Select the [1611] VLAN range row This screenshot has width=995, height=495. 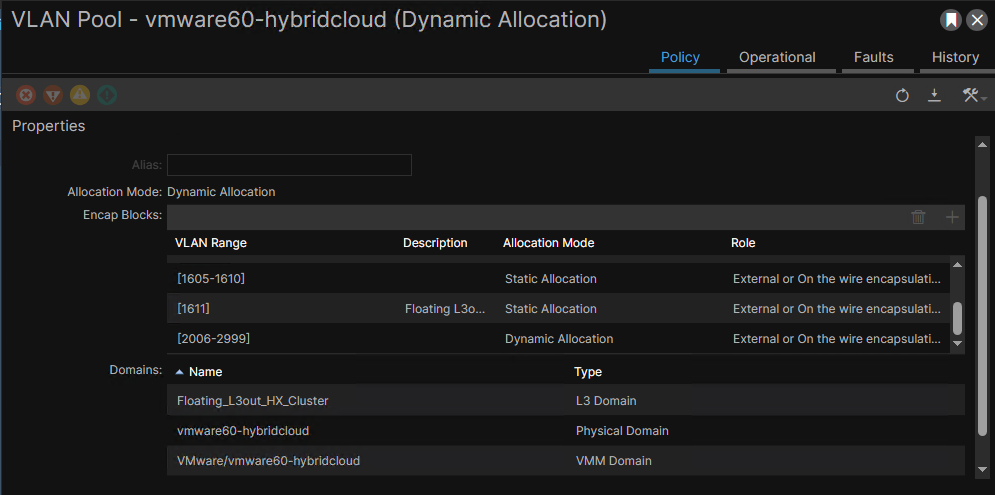558,308
